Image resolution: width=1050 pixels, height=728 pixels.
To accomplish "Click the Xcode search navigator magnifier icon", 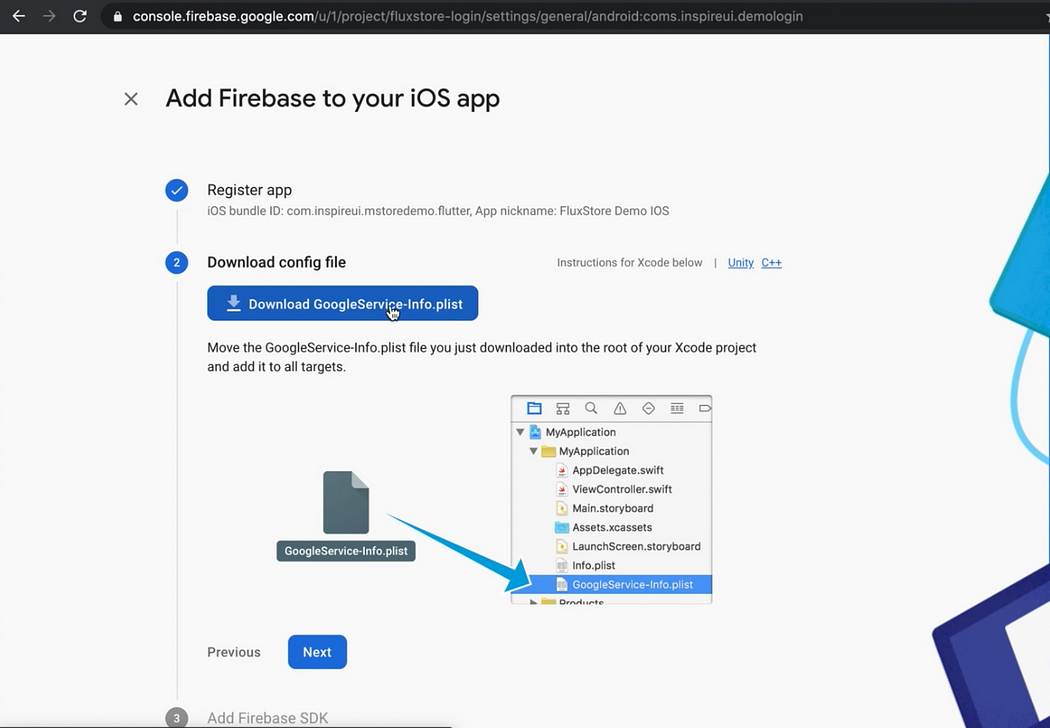I will (591, 408).
